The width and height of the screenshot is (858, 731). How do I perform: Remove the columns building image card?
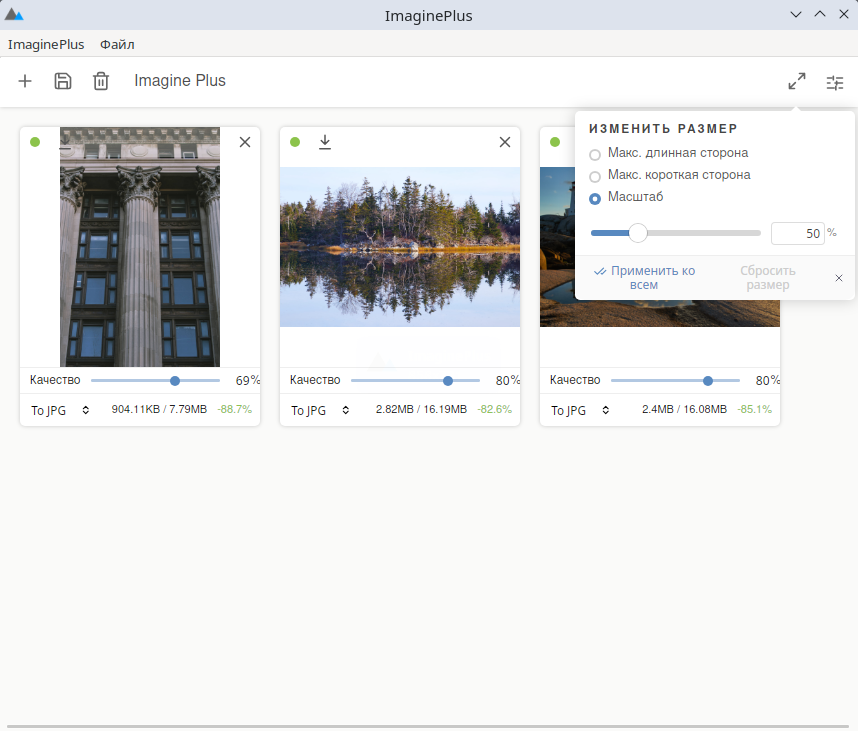pyautogui.click(x=245, y=142)
